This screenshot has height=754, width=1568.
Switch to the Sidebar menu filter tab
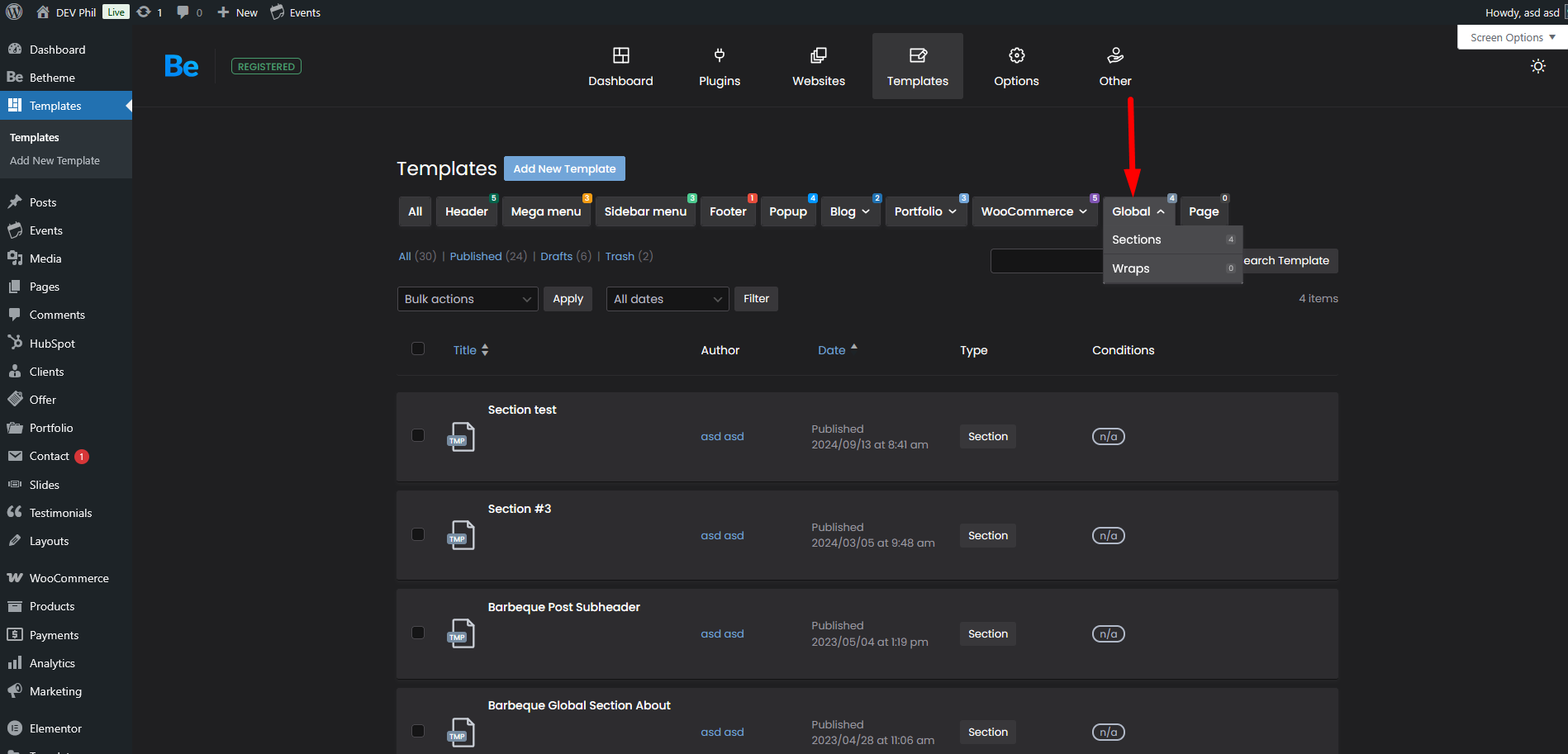(645, 211)
